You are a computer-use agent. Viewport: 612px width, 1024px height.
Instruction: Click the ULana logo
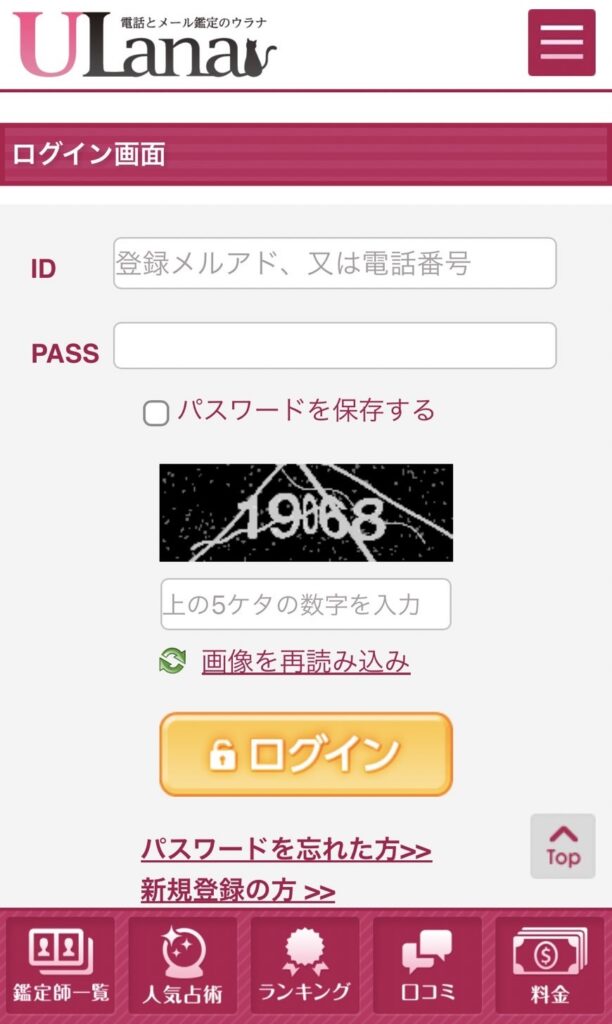pos(145,46)
